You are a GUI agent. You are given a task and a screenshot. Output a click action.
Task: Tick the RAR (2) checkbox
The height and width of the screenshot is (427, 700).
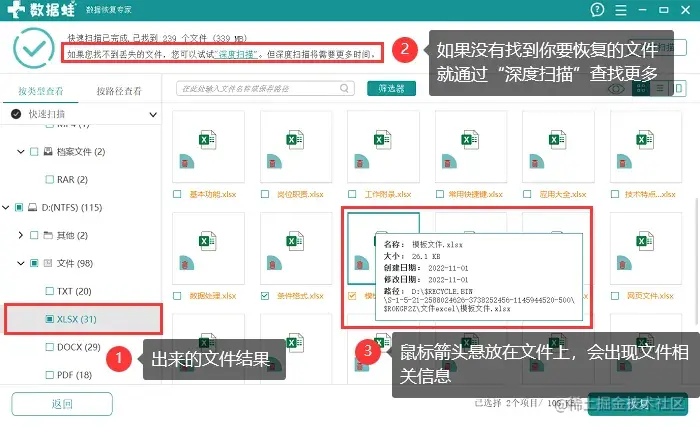pyautogui.click(x=50, y=180)
